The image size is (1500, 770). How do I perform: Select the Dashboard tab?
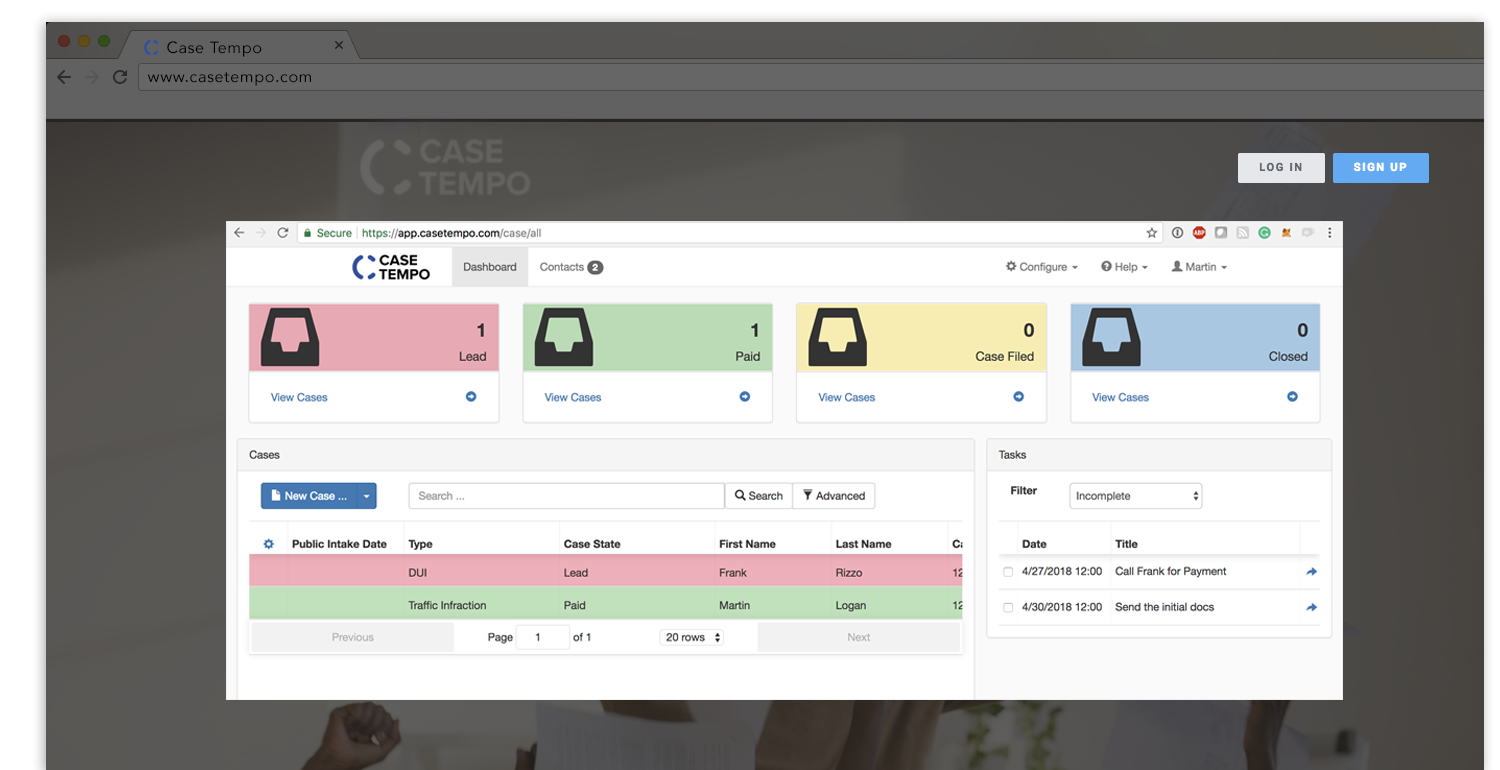click(x=489, y=266)
